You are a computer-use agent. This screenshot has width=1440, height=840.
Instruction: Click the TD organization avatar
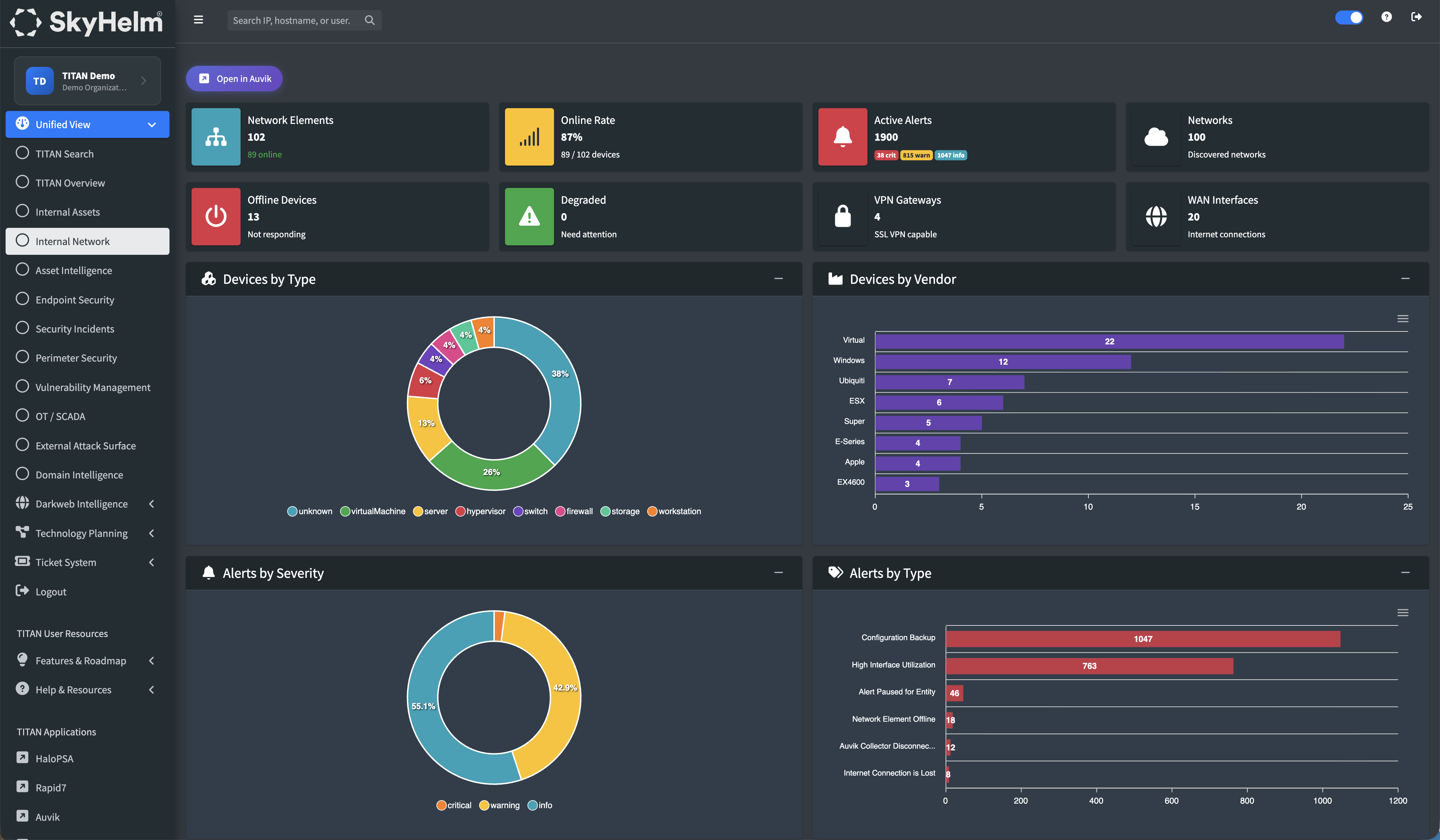tap(40, 81)
